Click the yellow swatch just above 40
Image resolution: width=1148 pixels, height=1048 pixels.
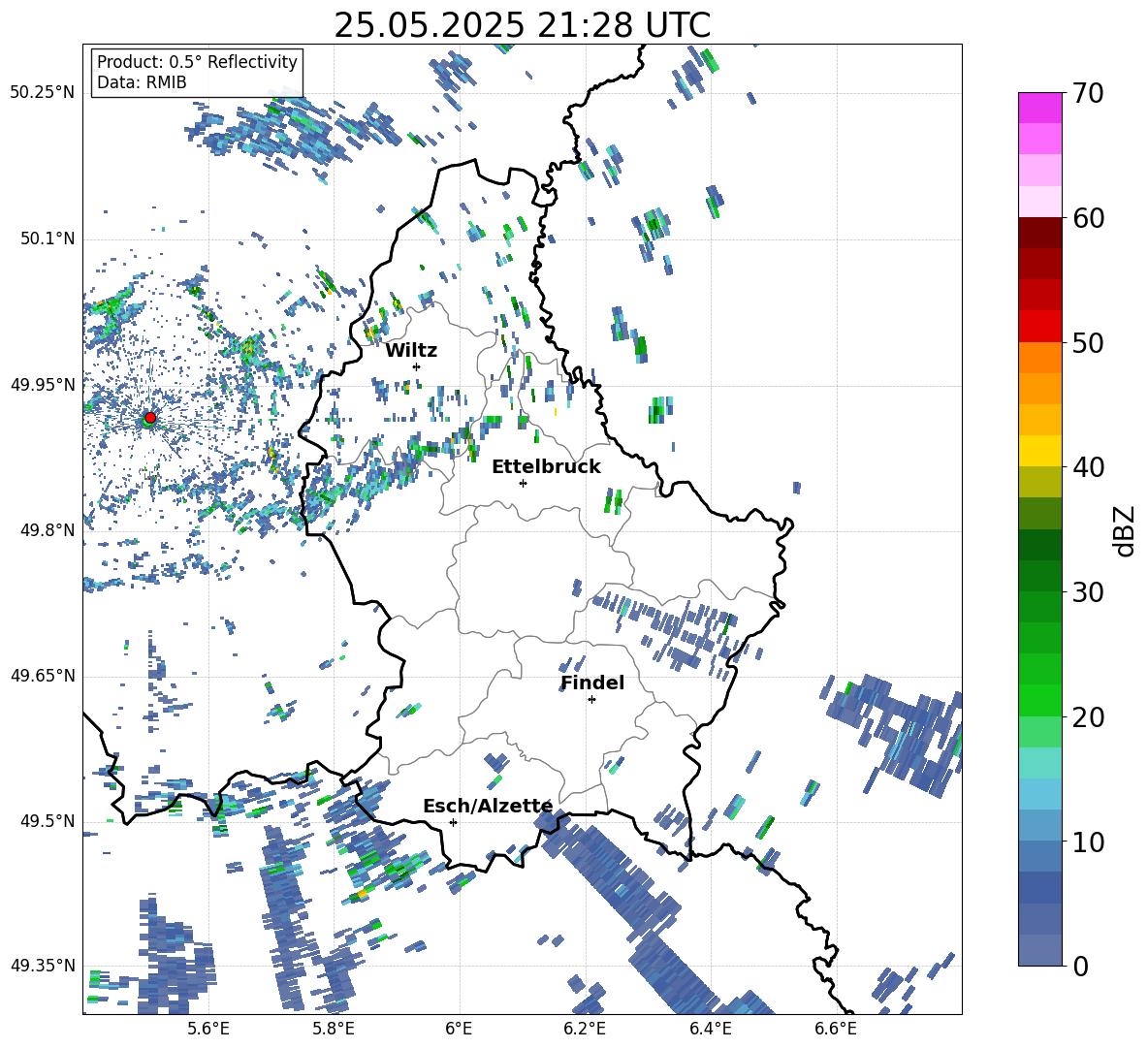click(x=1039, y=451)
